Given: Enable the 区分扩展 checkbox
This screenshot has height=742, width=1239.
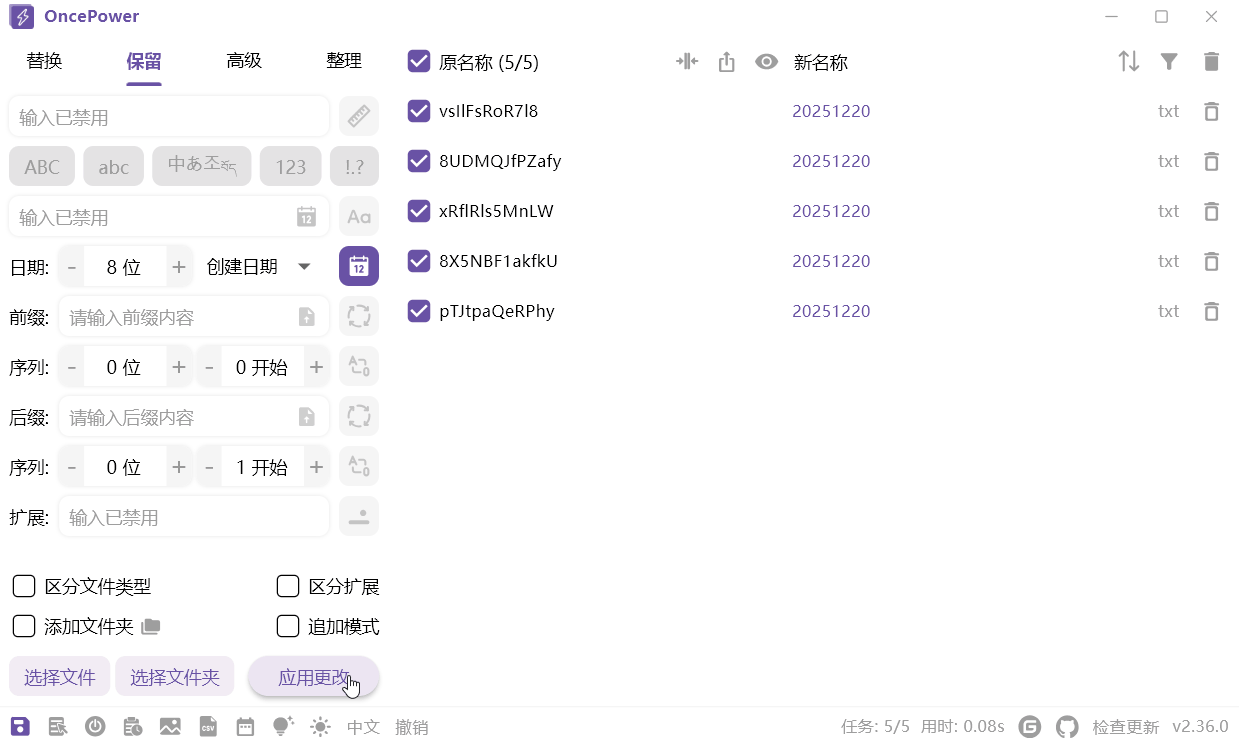Looking at the screenshot, I should (288, 586).
